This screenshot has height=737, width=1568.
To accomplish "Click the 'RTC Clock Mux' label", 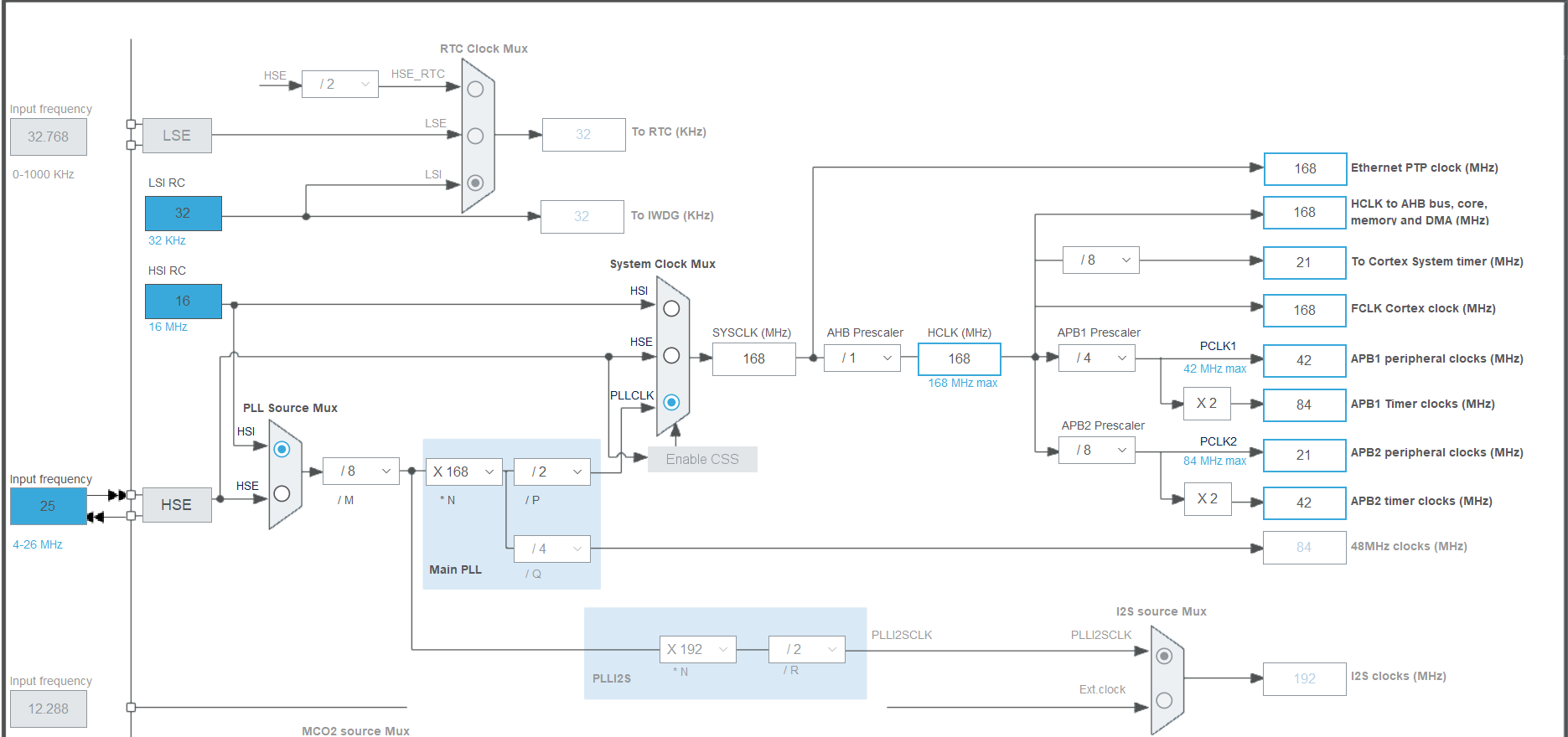I will (x=484, y=49).
